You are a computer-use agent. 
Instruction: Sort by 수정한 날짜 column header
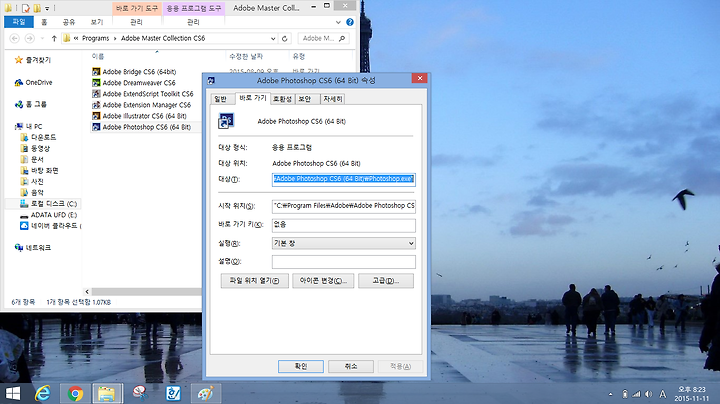click(x=246, y=56)
